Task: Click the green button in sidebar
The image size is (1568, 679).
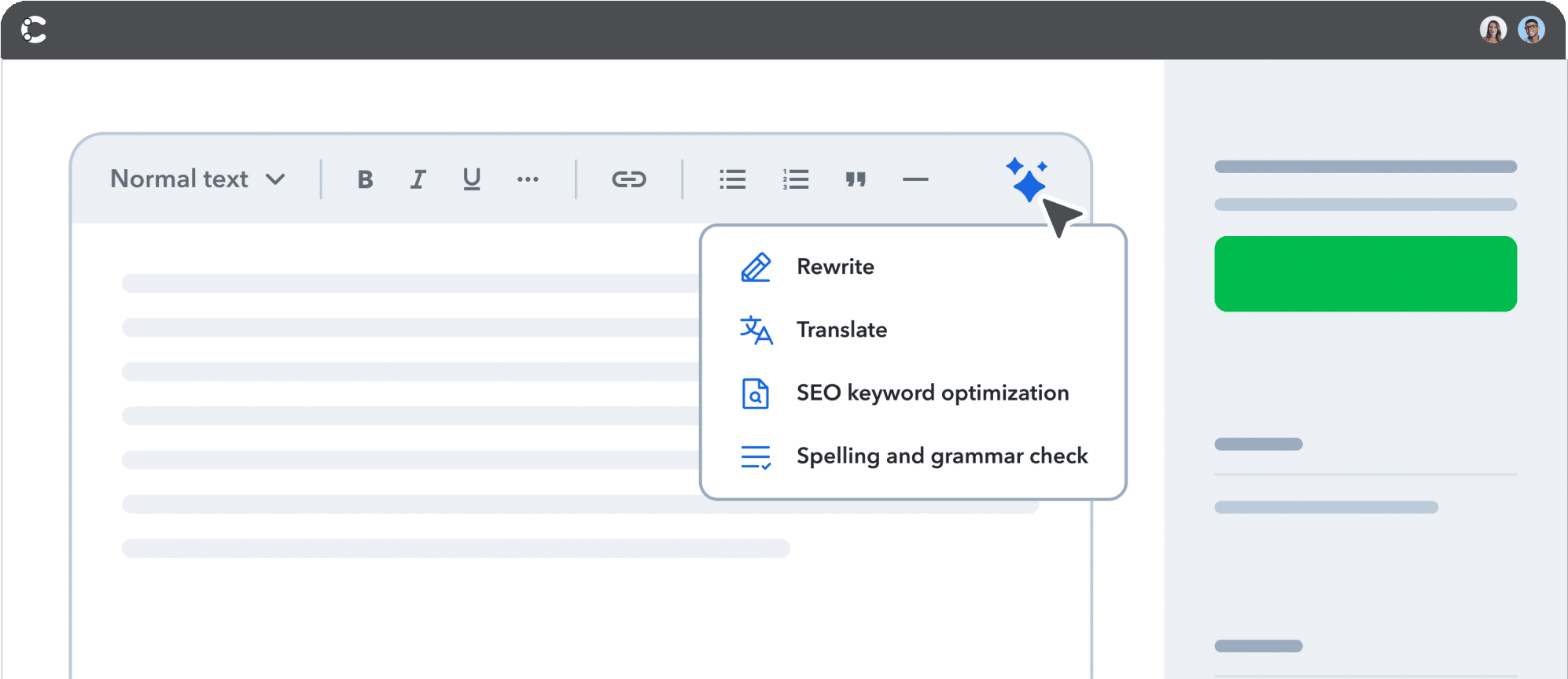Action: coord(1365,274)
